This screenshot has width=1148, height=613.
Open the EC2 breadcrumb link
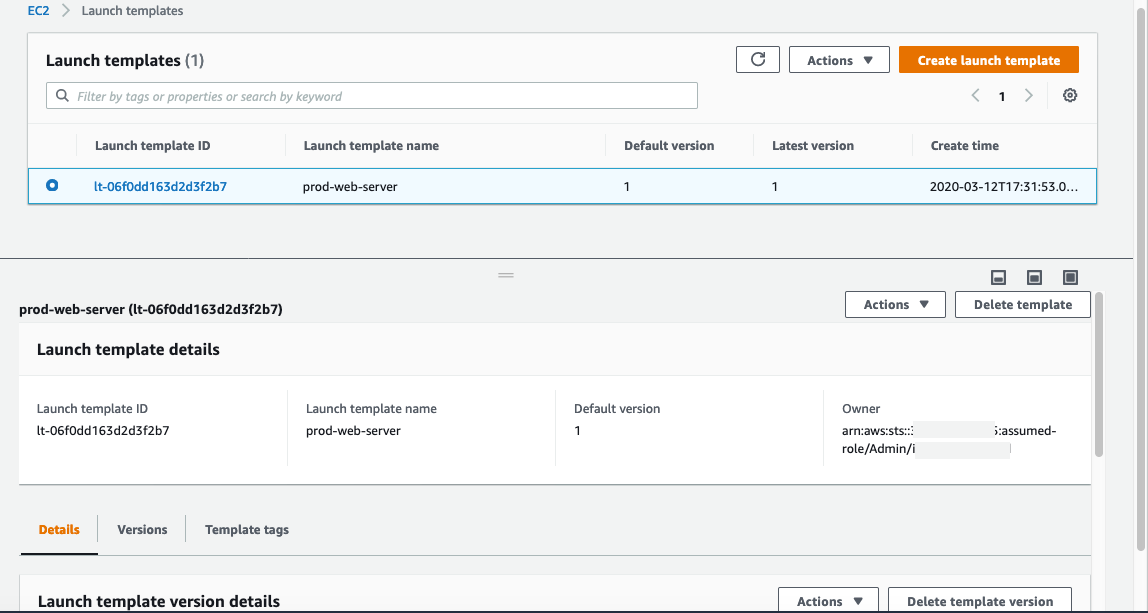pos(37,10)
